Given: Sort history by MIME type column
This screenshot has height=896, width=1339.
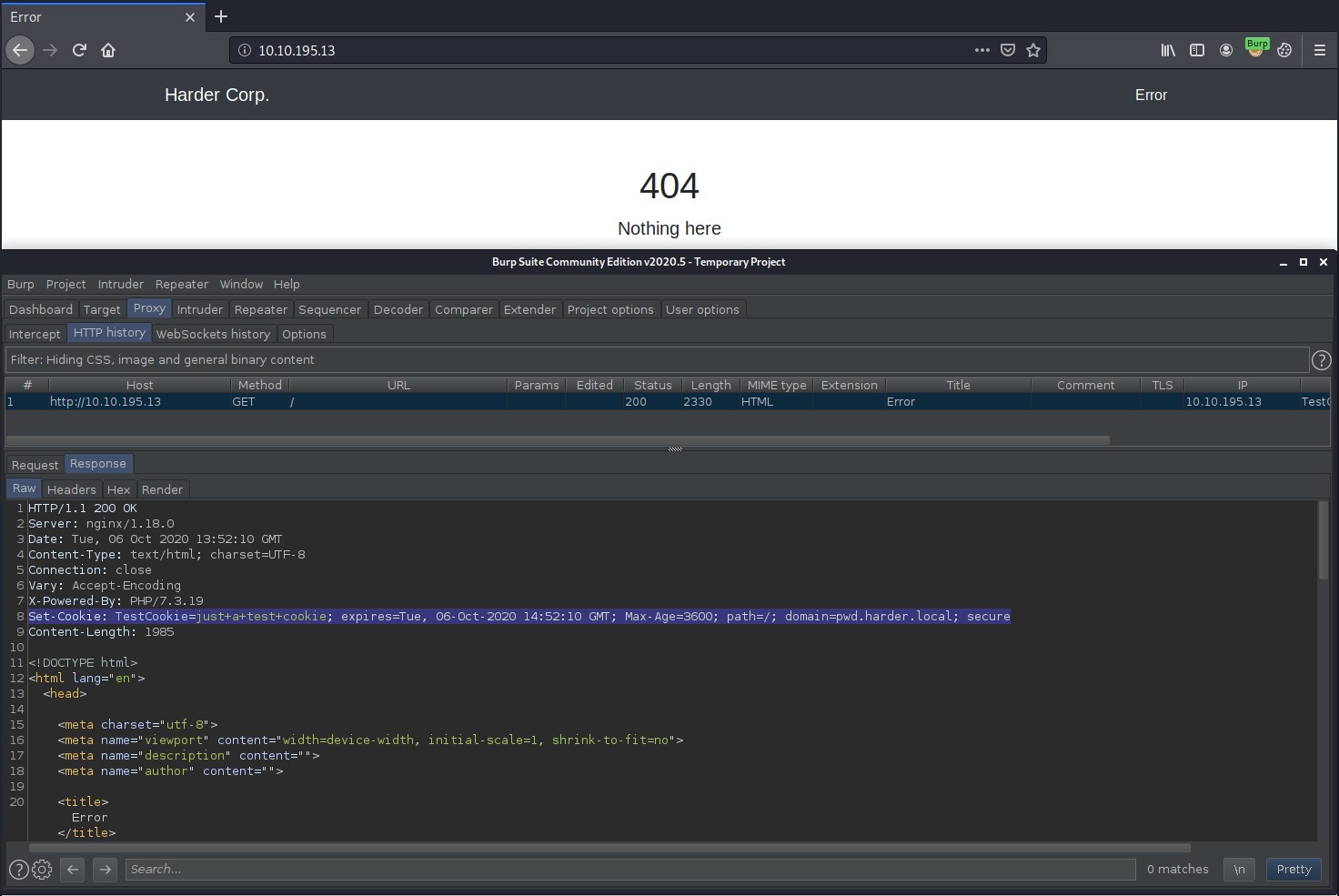Looking at the screenshot, I should pos(777,386).
